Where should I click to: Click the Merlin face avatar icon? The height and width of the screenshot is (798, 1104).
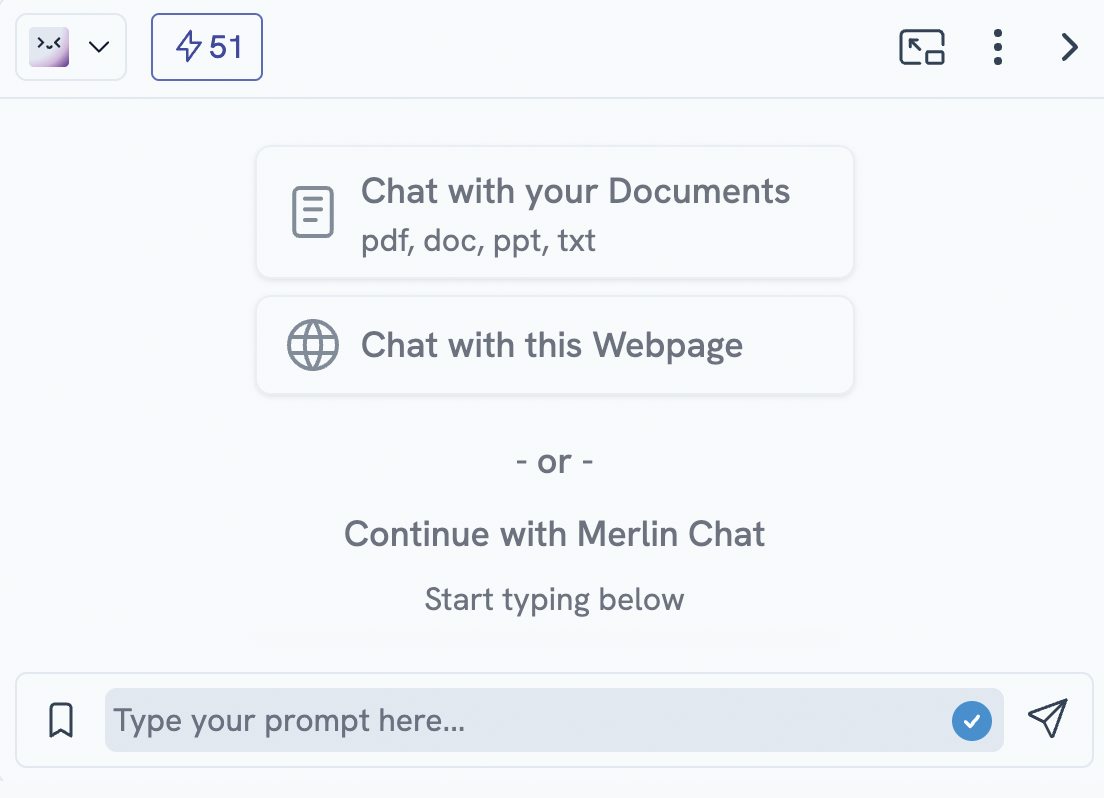[49, 47]
